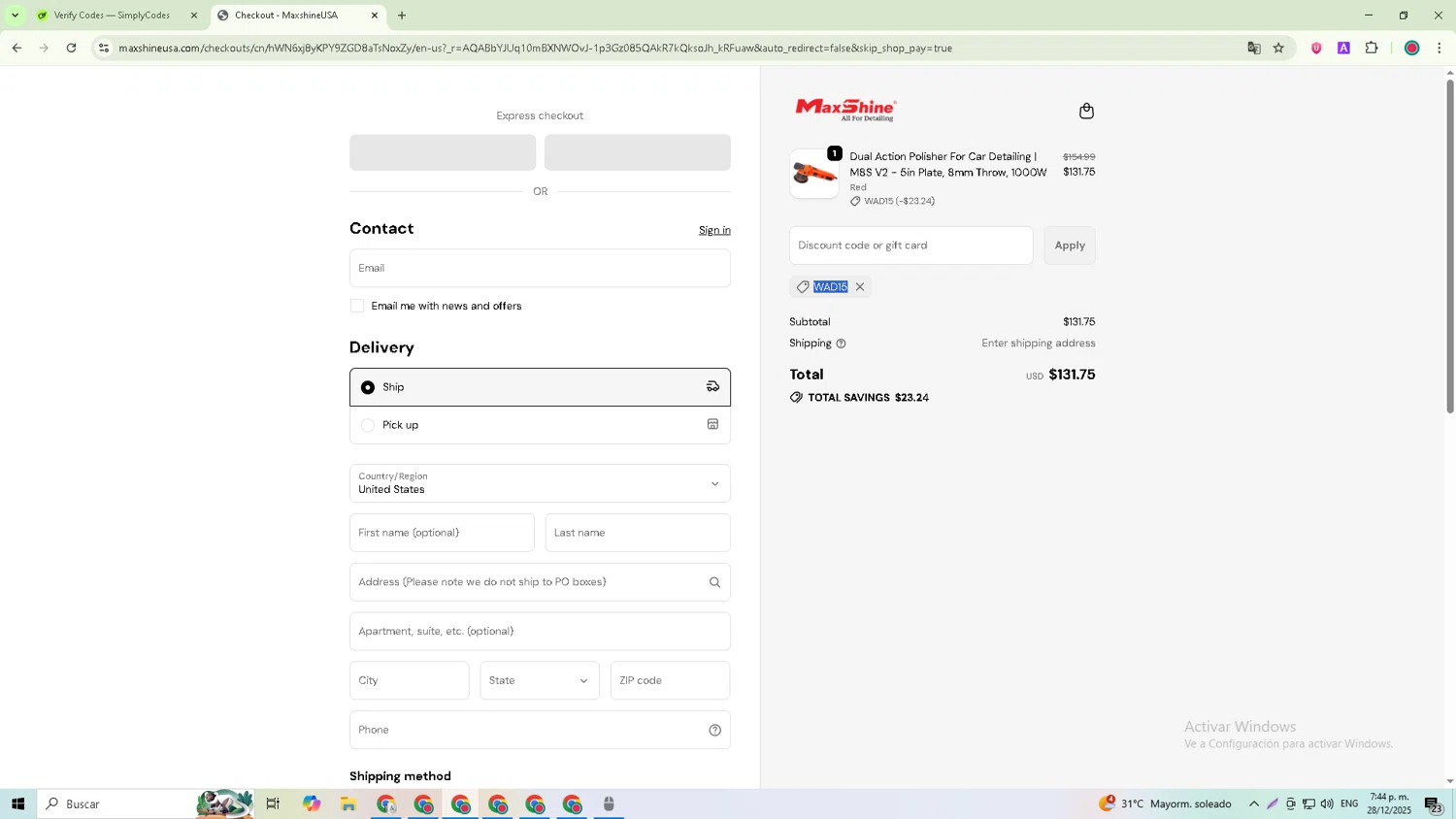Viewport: 1456px width, 819px height.
Task: Click the Discount code or gift card field
Action: [x=911, y=246]
